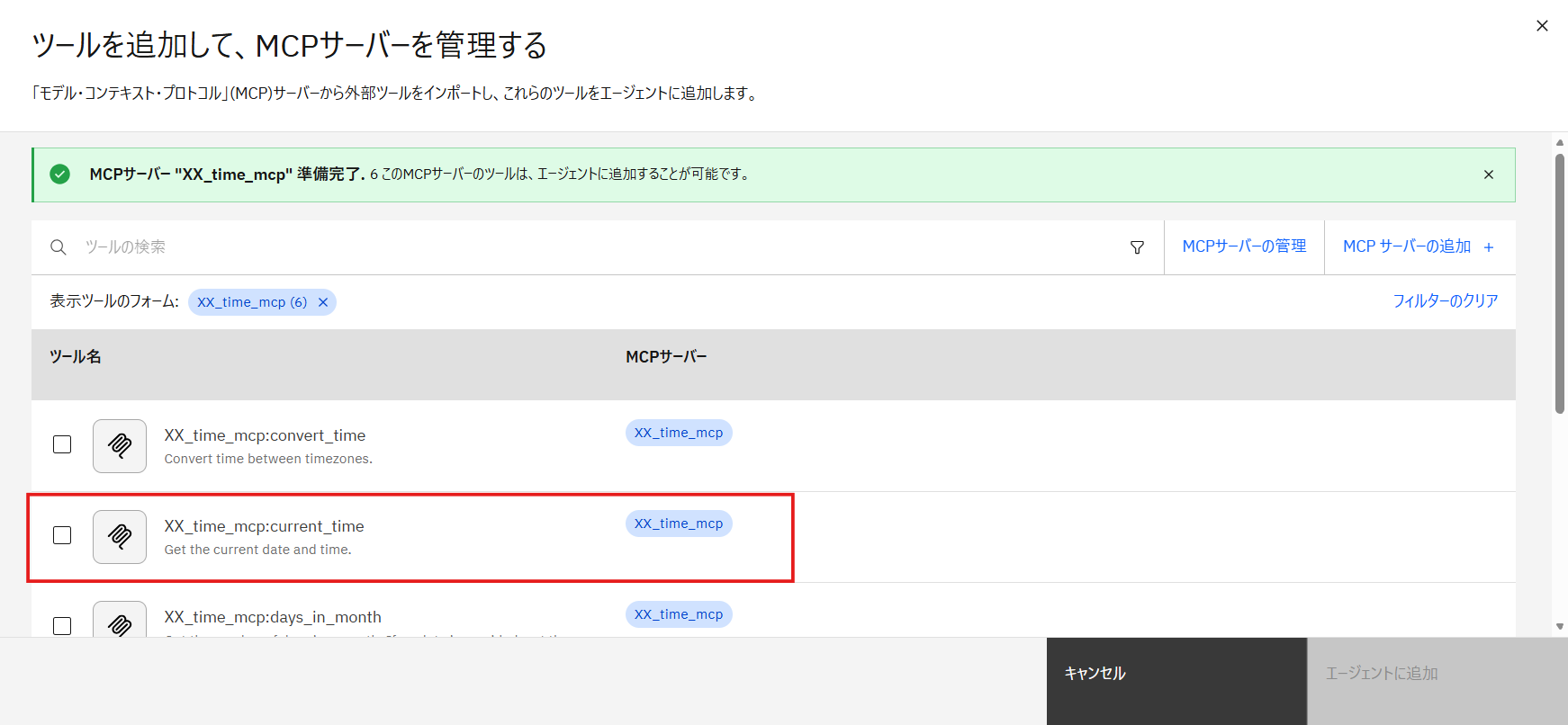Image resolution: width=1568 pixels, height=725 pixels.
Task: Click the XX_time_mcp tag in current_time row
Action: click(679, 524)
